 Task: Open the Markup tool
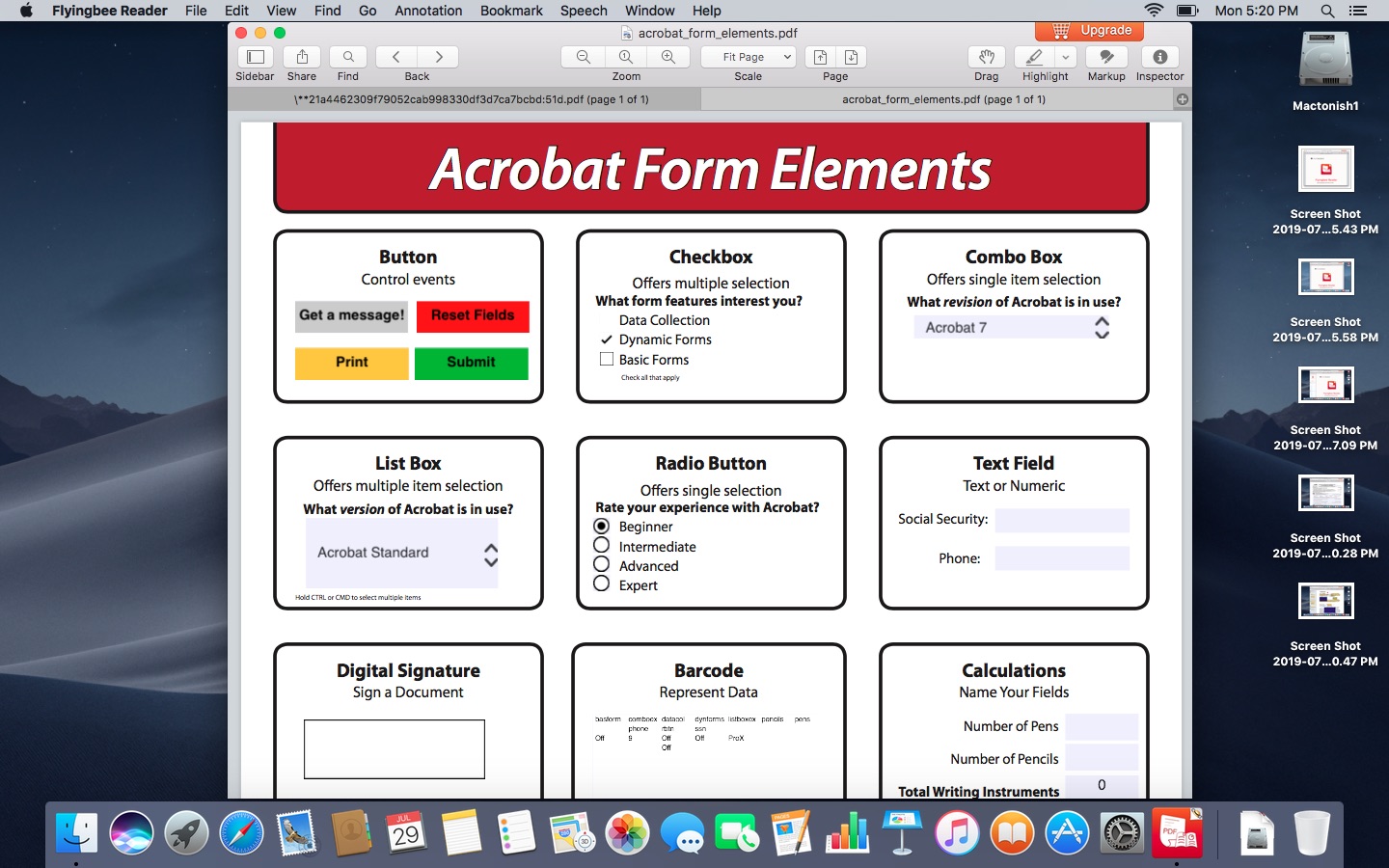1105,56
